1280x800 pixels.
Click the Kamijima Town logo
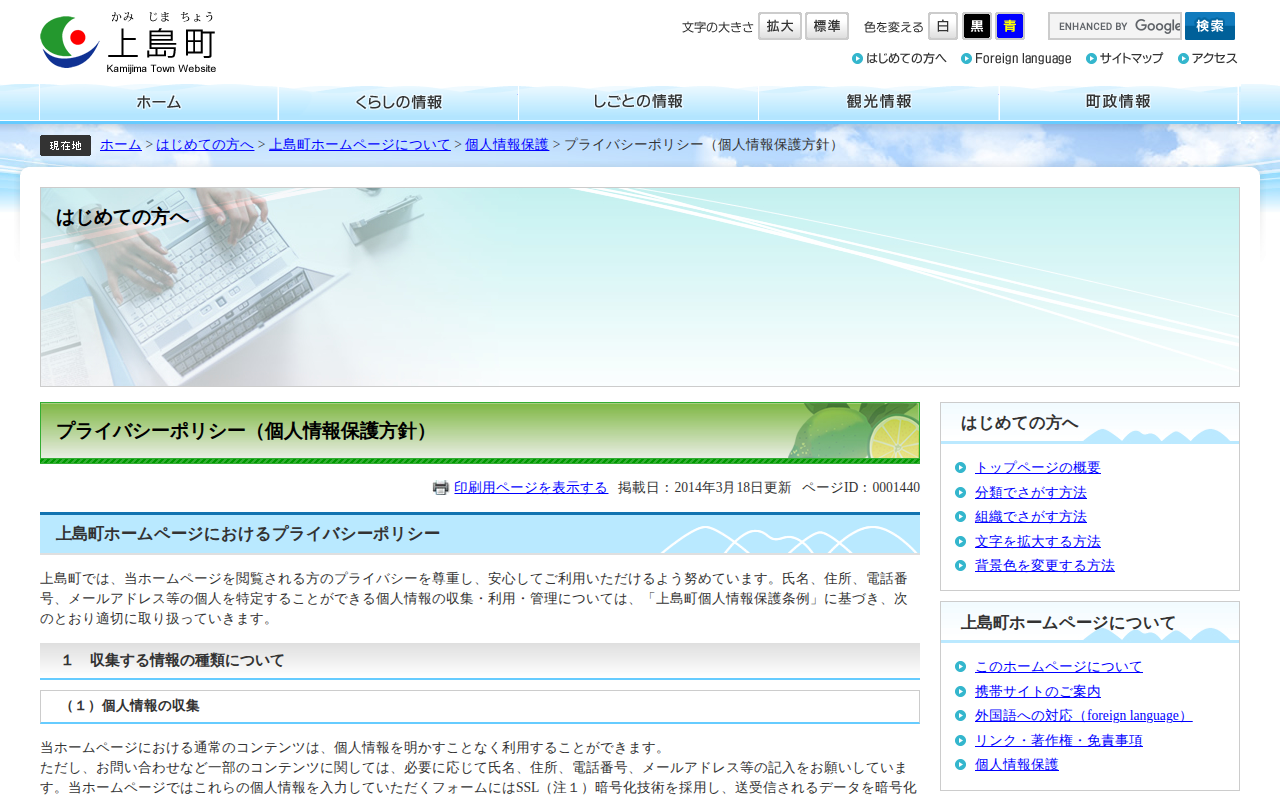point(128,42)
